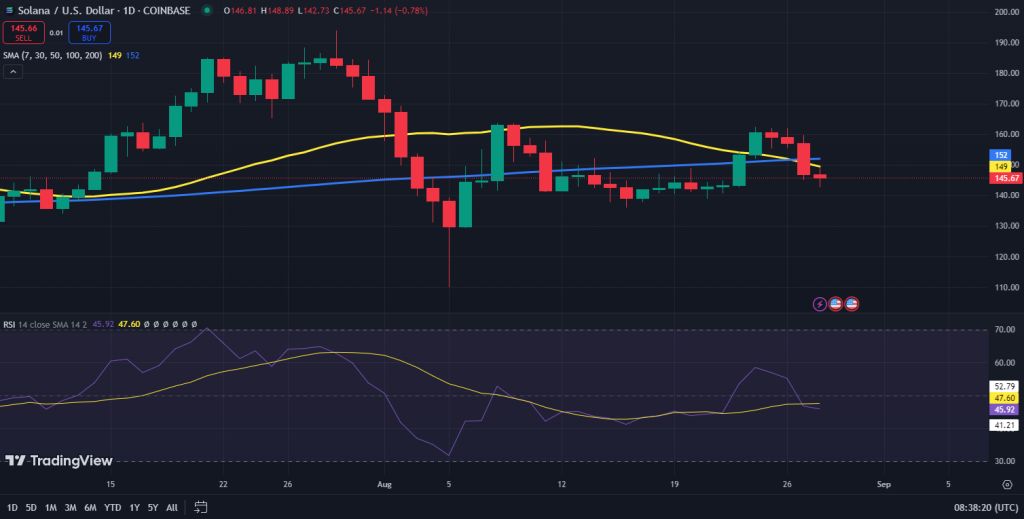Screen dimensions: 1024x519
Task: Click the blue BUY 145.67 button
Action: 89,33
